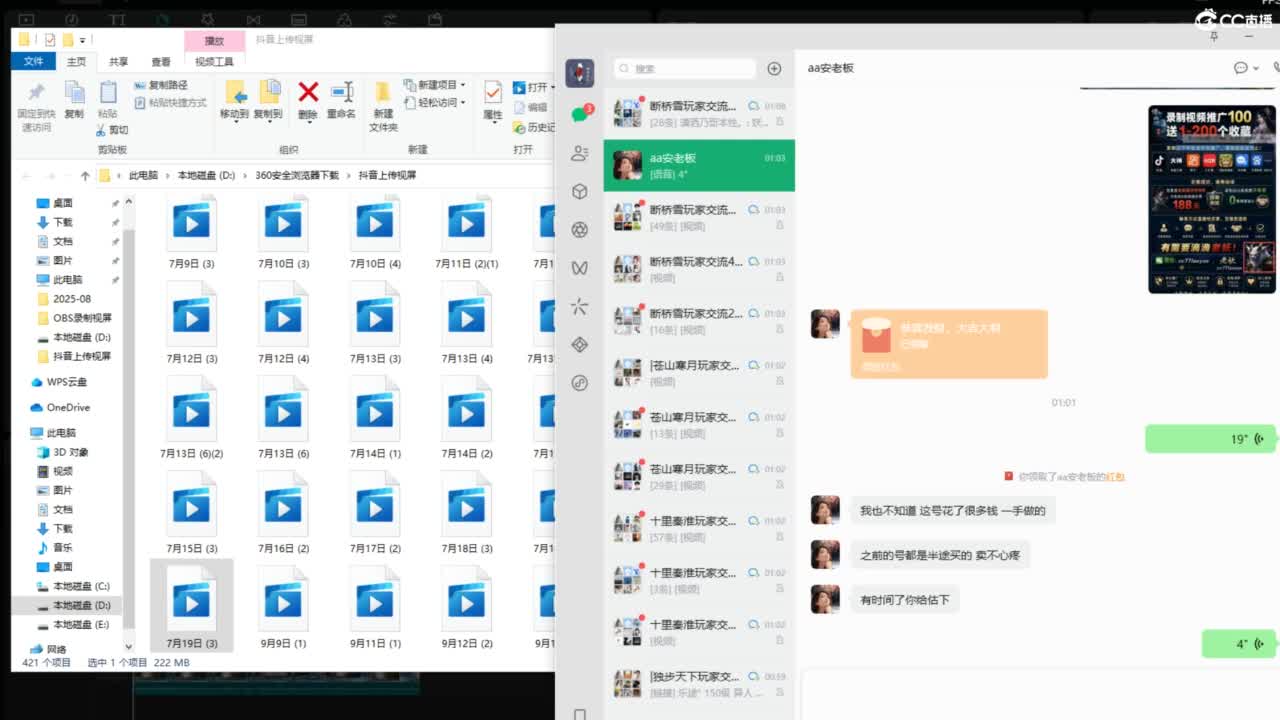Switch to the 共享 Share ribbon tab
This screenshot has width=1280, height=720.
118,62
